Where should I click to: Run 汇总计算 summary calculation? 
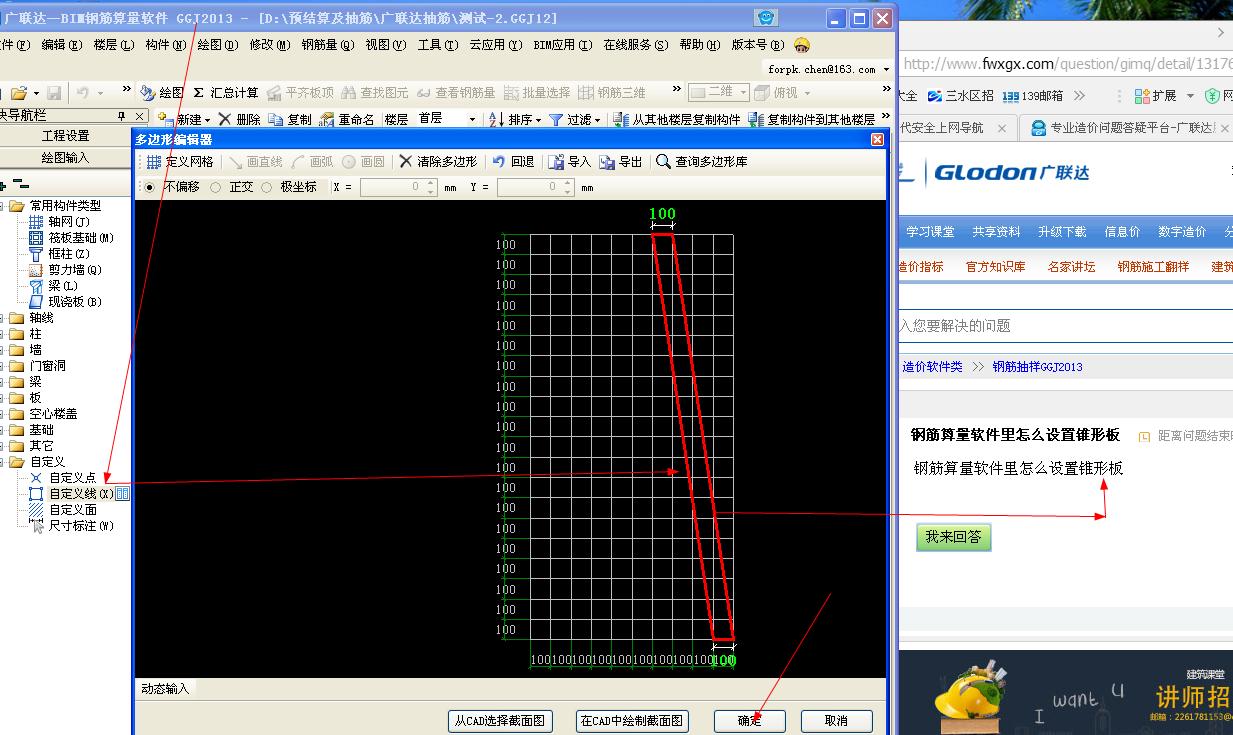226,92
